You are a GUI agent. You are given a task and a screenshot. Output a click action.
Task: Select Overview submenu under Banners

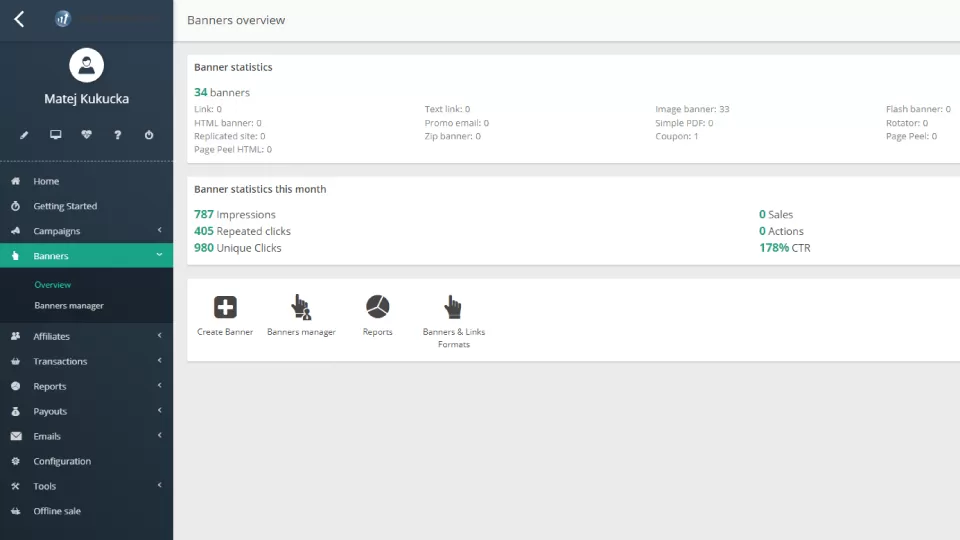point(53,285)
